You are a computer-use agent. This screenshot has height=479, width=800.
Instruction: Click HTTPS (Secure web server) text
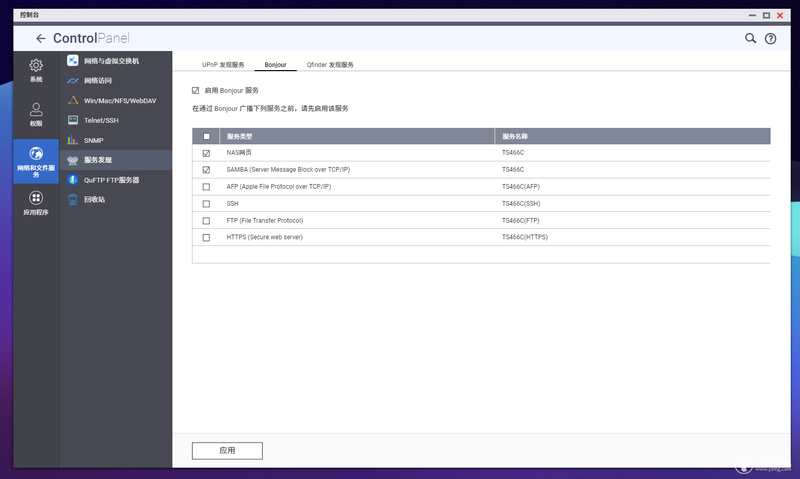pyautogui.click(x=264, y=237)
